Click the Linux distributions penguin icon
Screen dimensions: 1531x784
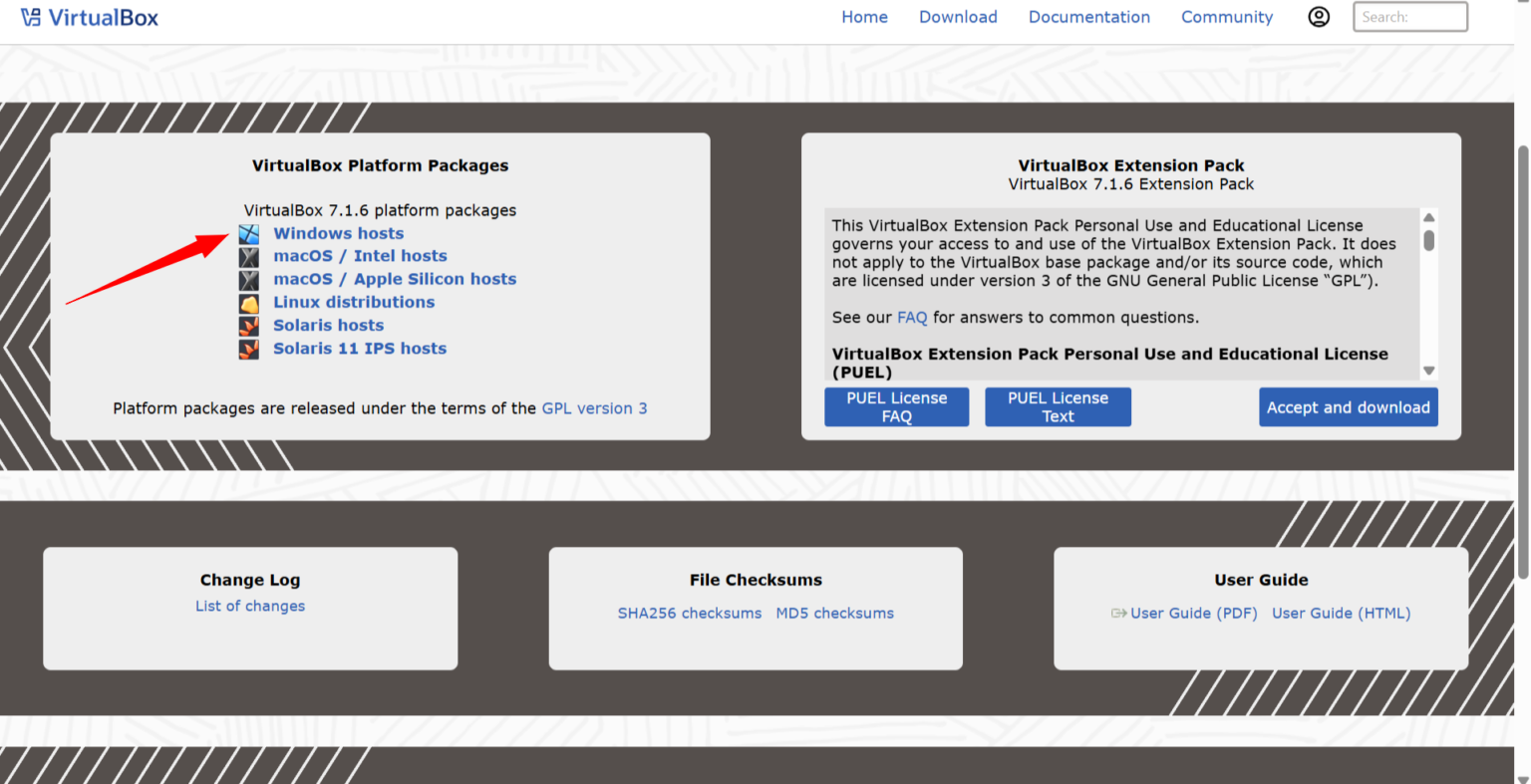click(x=248, y=303)
